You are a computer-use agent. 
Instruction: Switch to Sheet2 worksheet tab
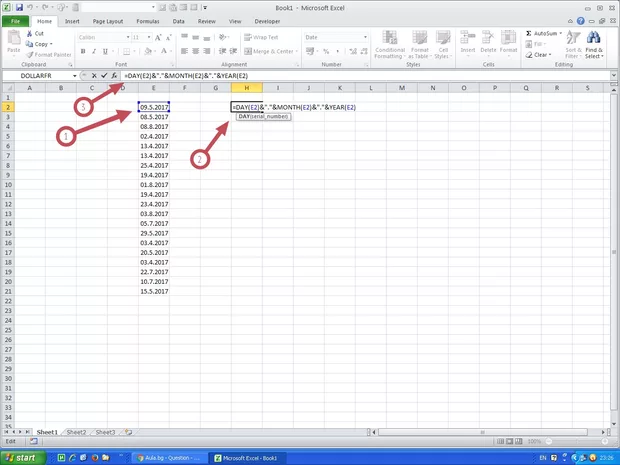pos(76,432)
